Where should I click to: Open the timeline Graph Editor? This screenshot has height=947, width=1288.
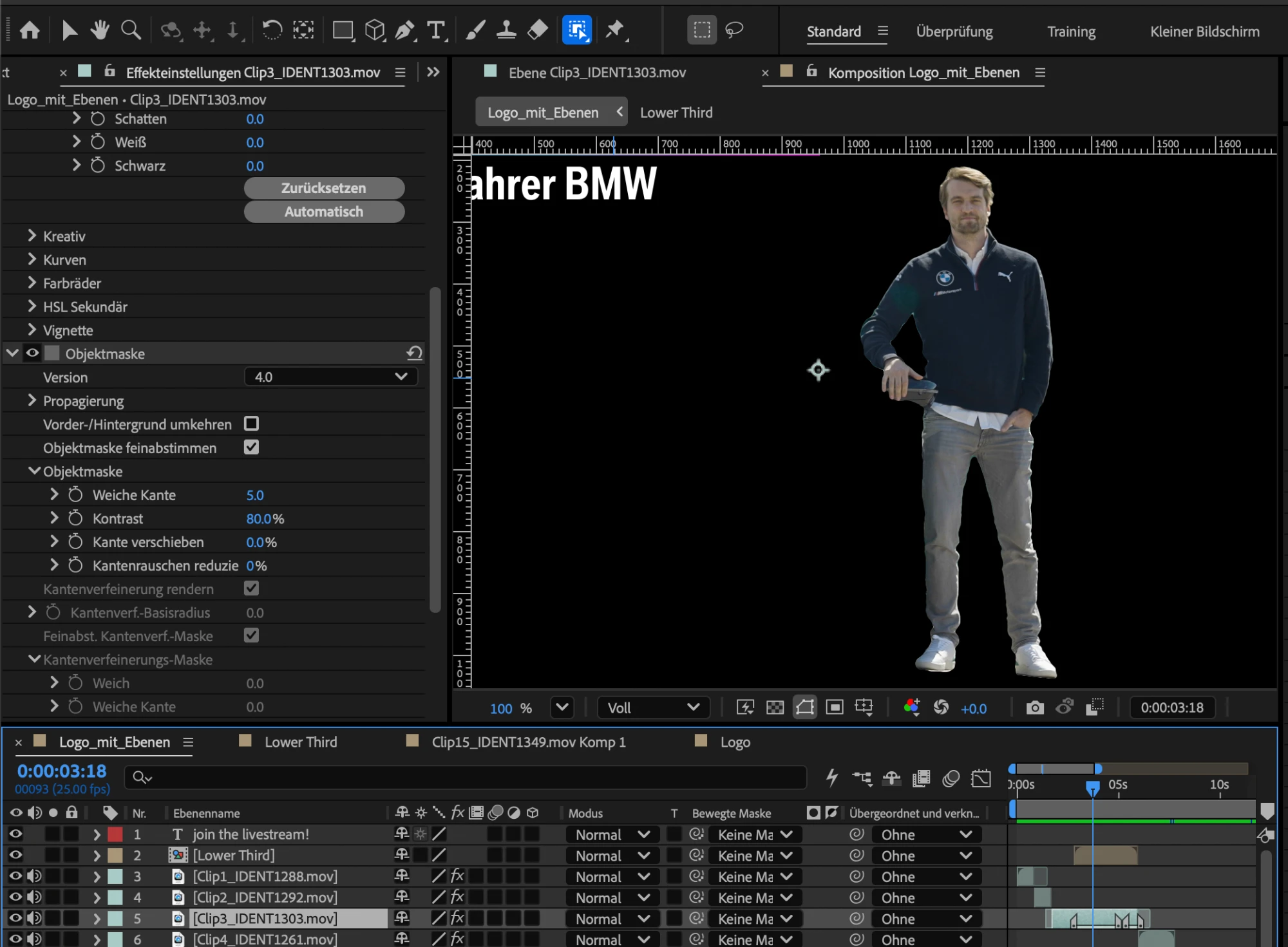981,778
